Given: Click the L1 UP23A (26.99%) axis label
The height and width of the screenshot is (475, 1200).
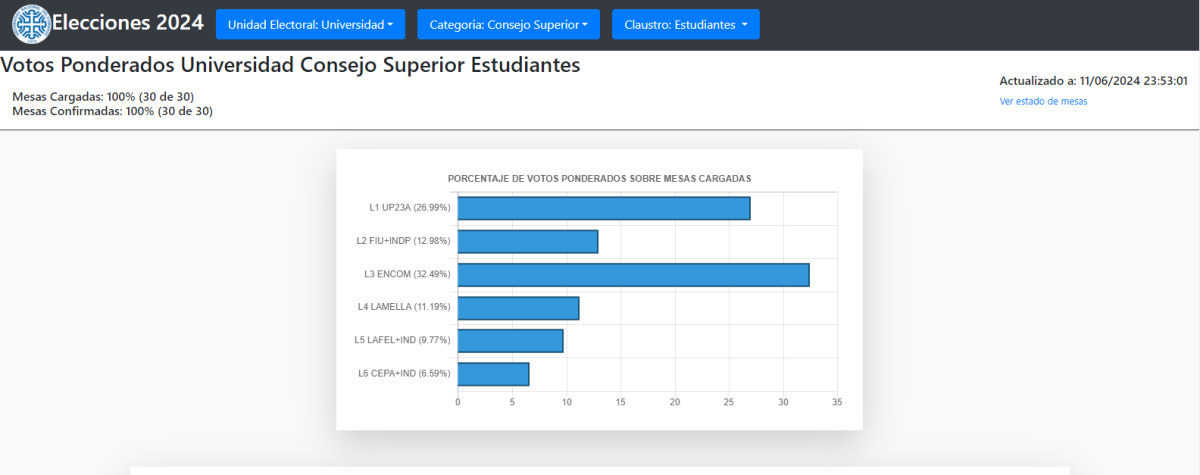Looking at the screenshot, I should 409,208.
